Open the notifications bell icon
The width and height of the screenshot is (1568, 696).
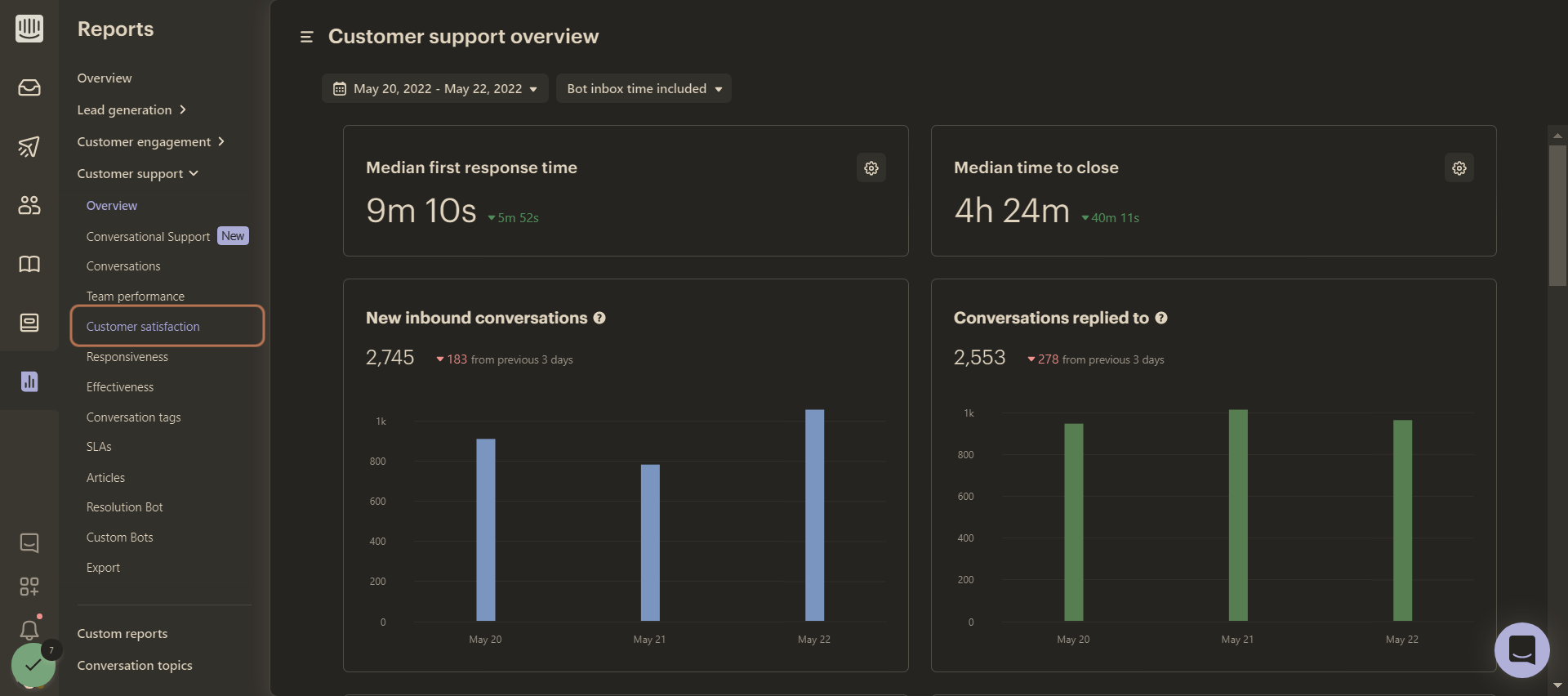[29, 630]
